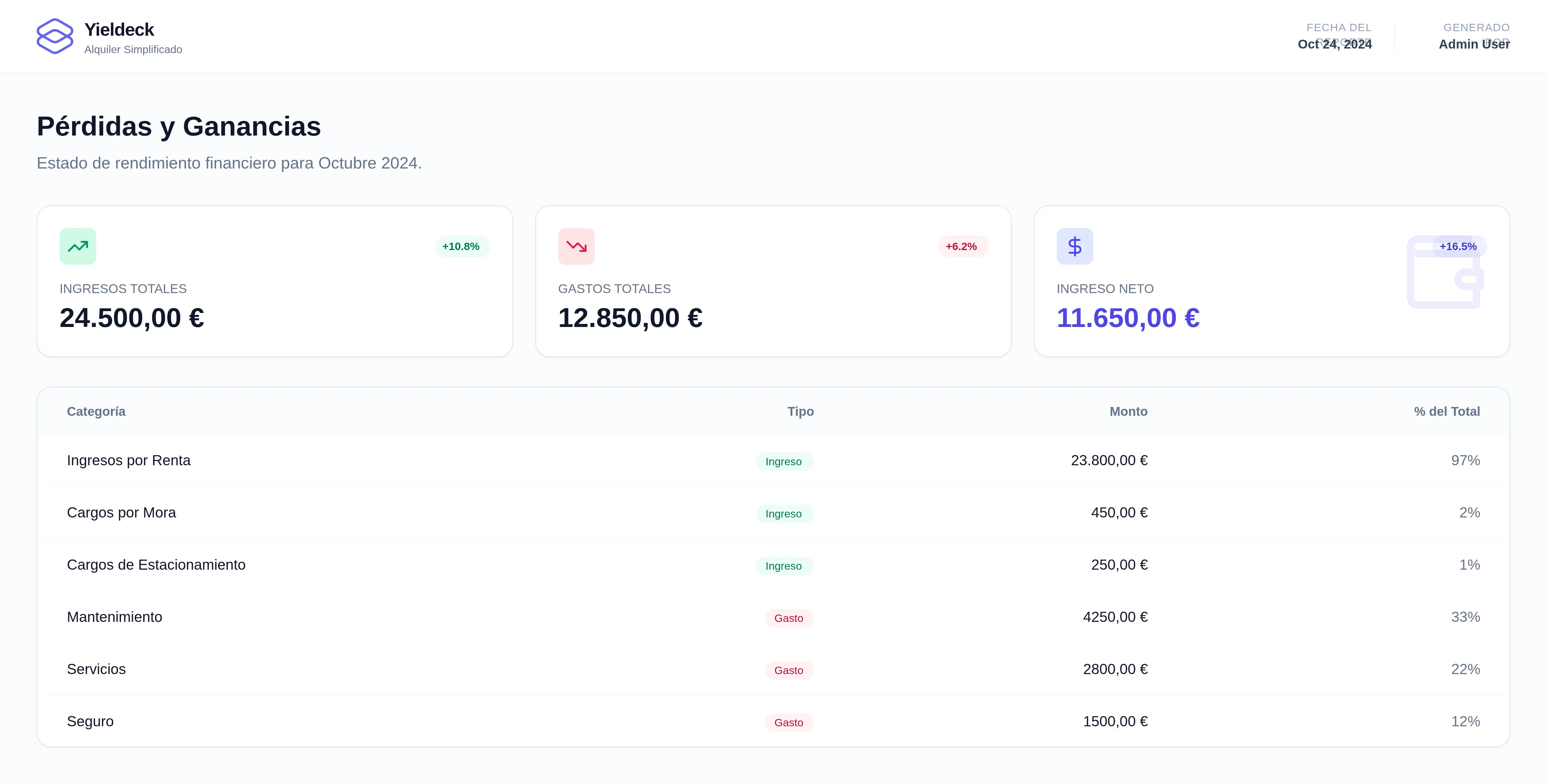1547x784 pixels.
Task: Click the Gasto tag for Mantenimiento
Action: 788,618
